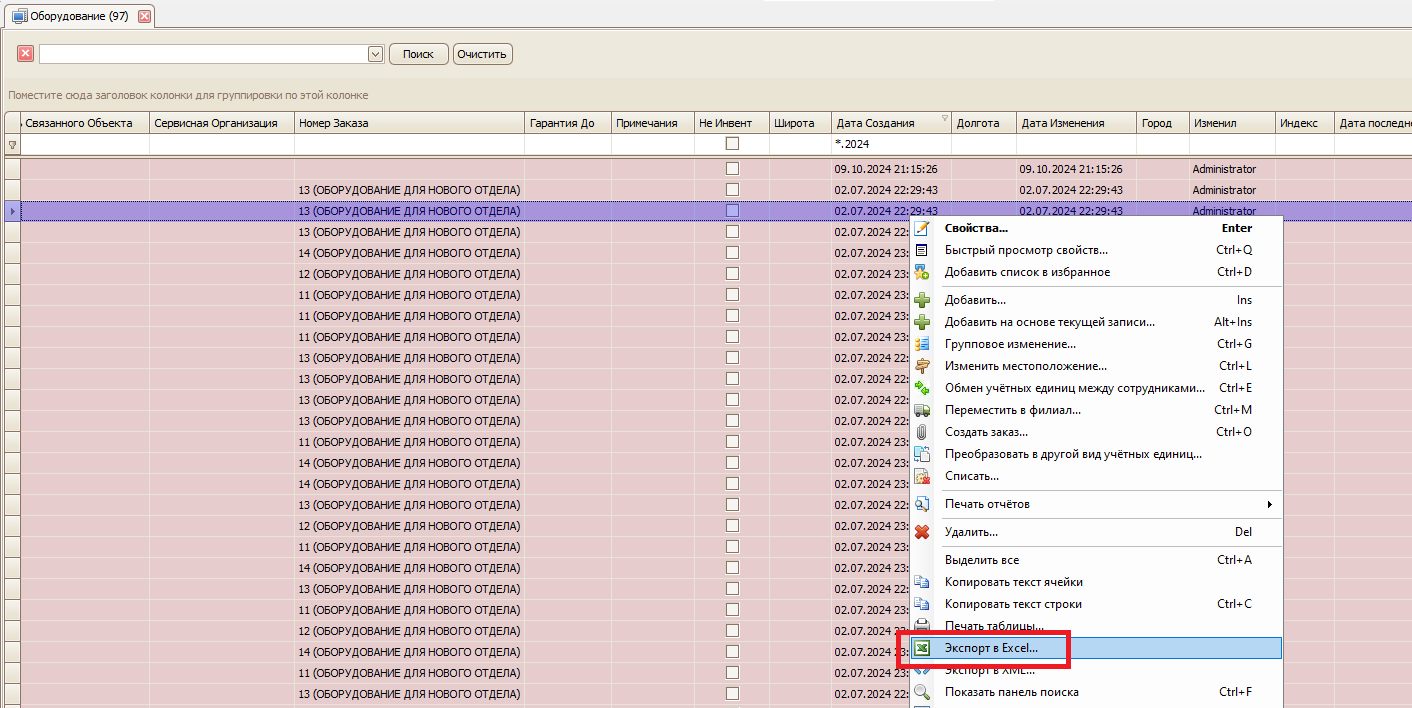The image size is (1412, 708).
Task: Click the magnifier icon for Показать панель поиска
Action: [922, 692]
